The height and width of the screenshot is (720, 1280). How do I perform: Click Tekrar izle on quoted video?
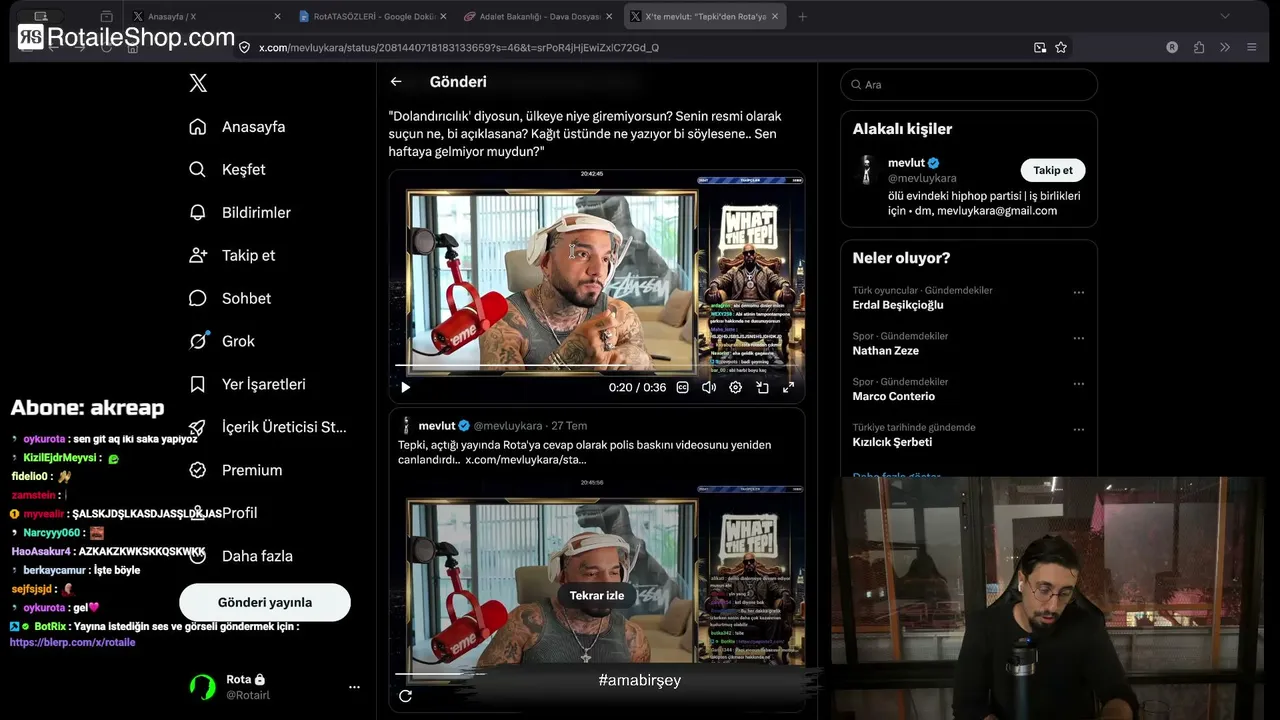pyautogui.click(x=597, y=596)
